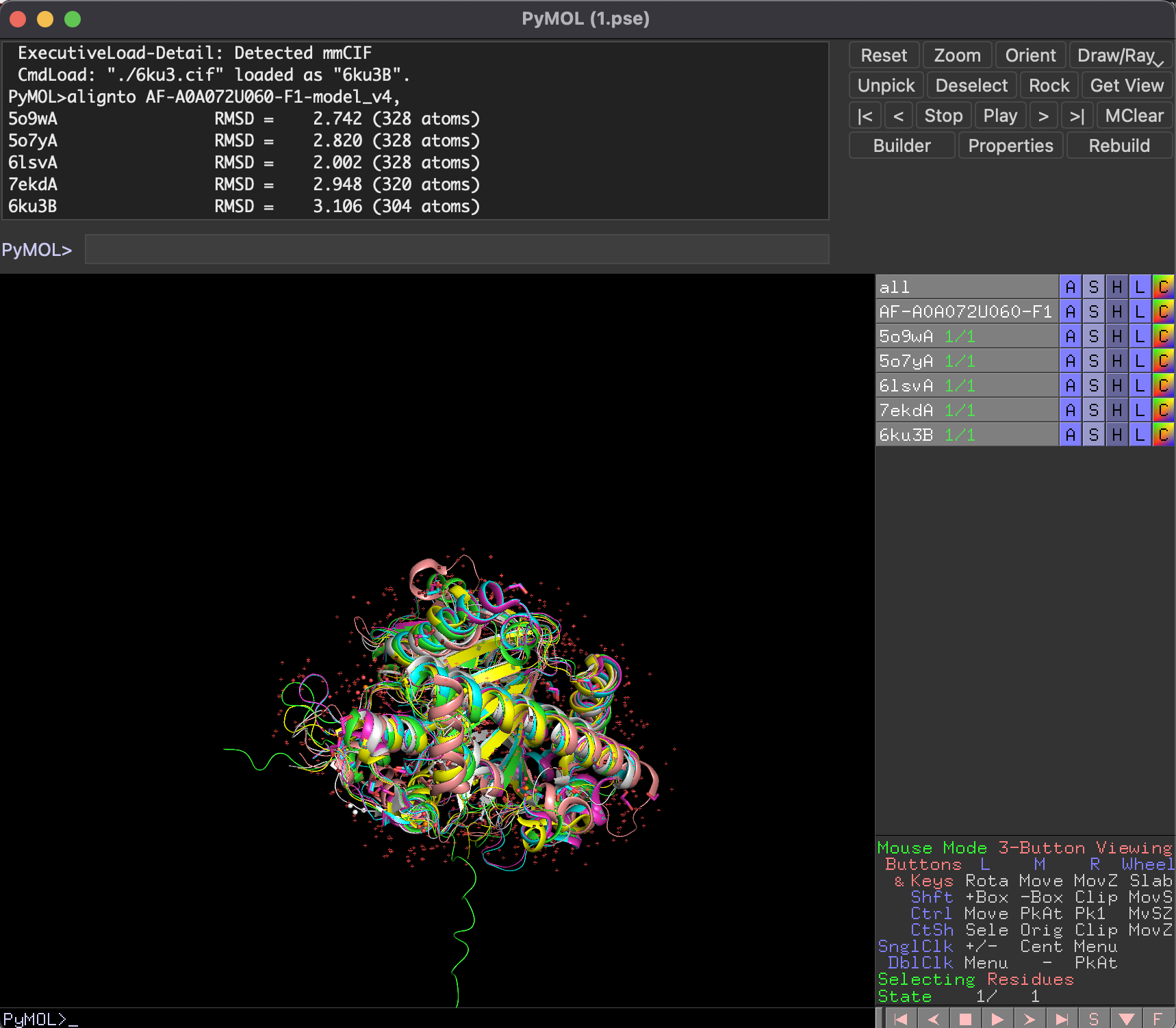Toggle sequence viewer with the S icon
This screenshot has height=1028, width=1176.
pos(1094,1018)
